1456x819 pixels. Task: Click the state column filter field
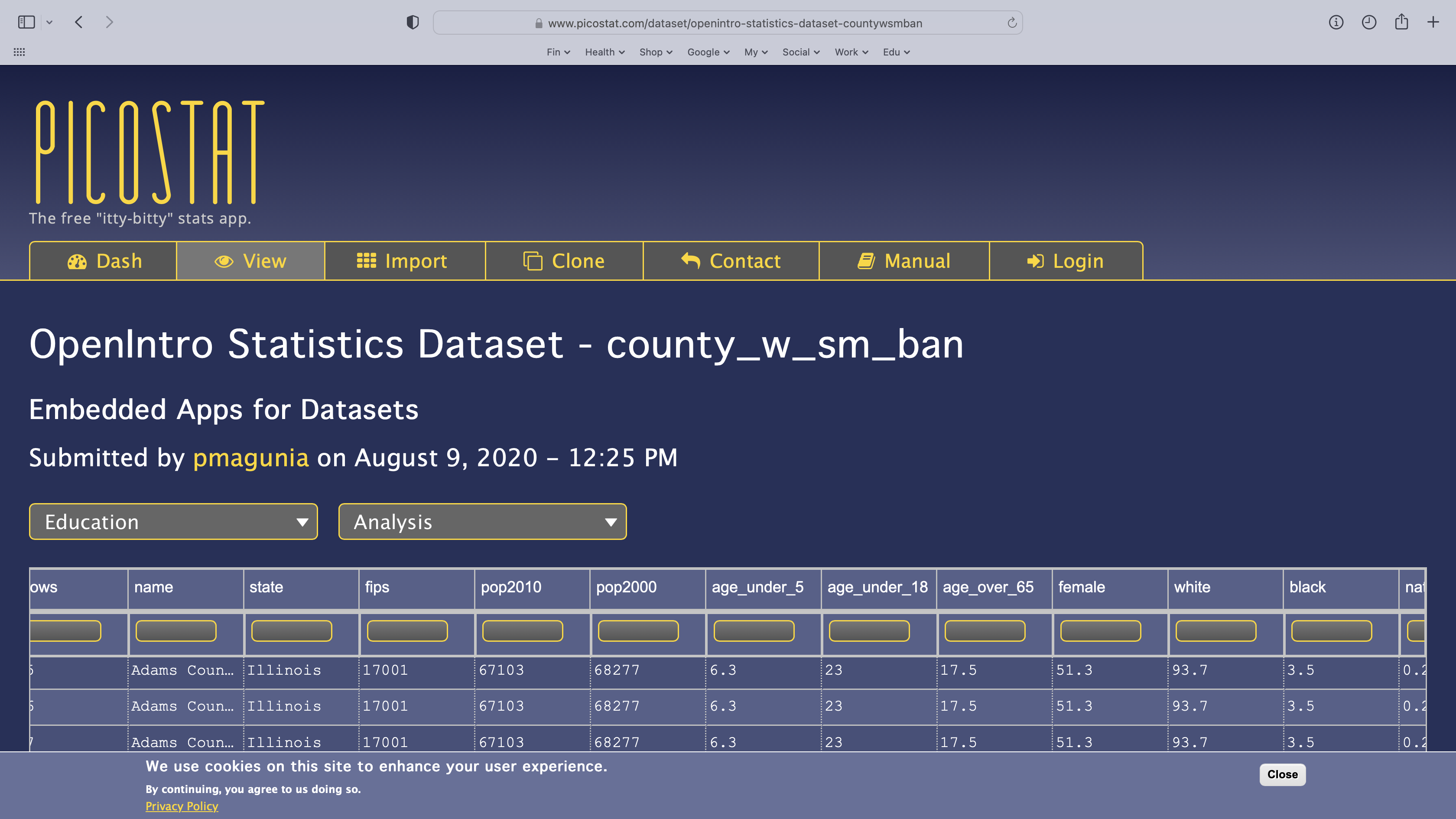292,631
